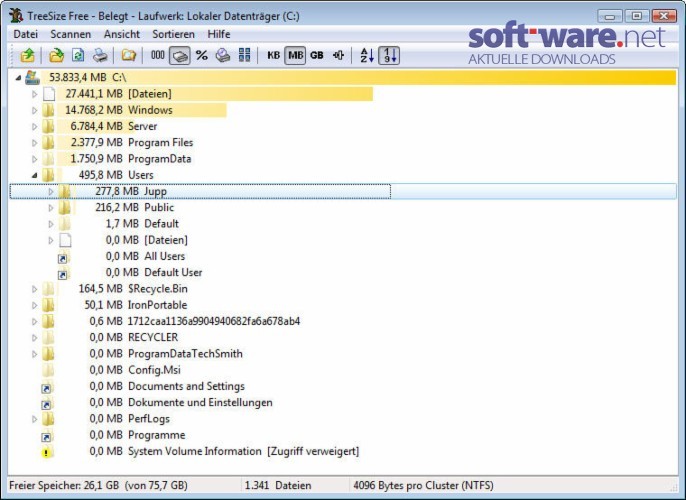Expand the IronPortable folder node

(35, 305)
